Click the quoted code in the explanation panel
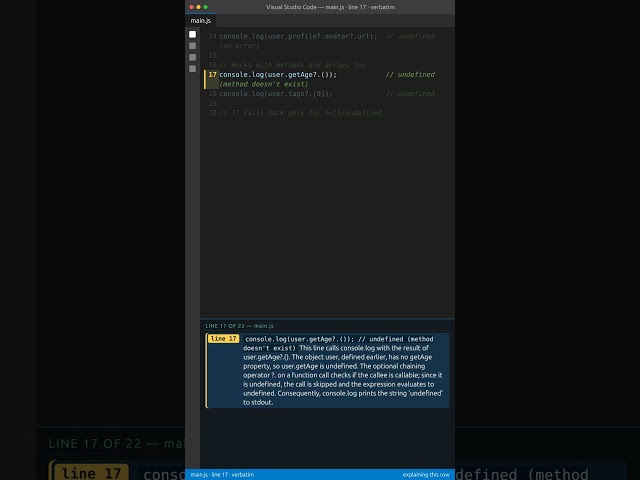This screenshot has width=640, height=480. (338, 343)
